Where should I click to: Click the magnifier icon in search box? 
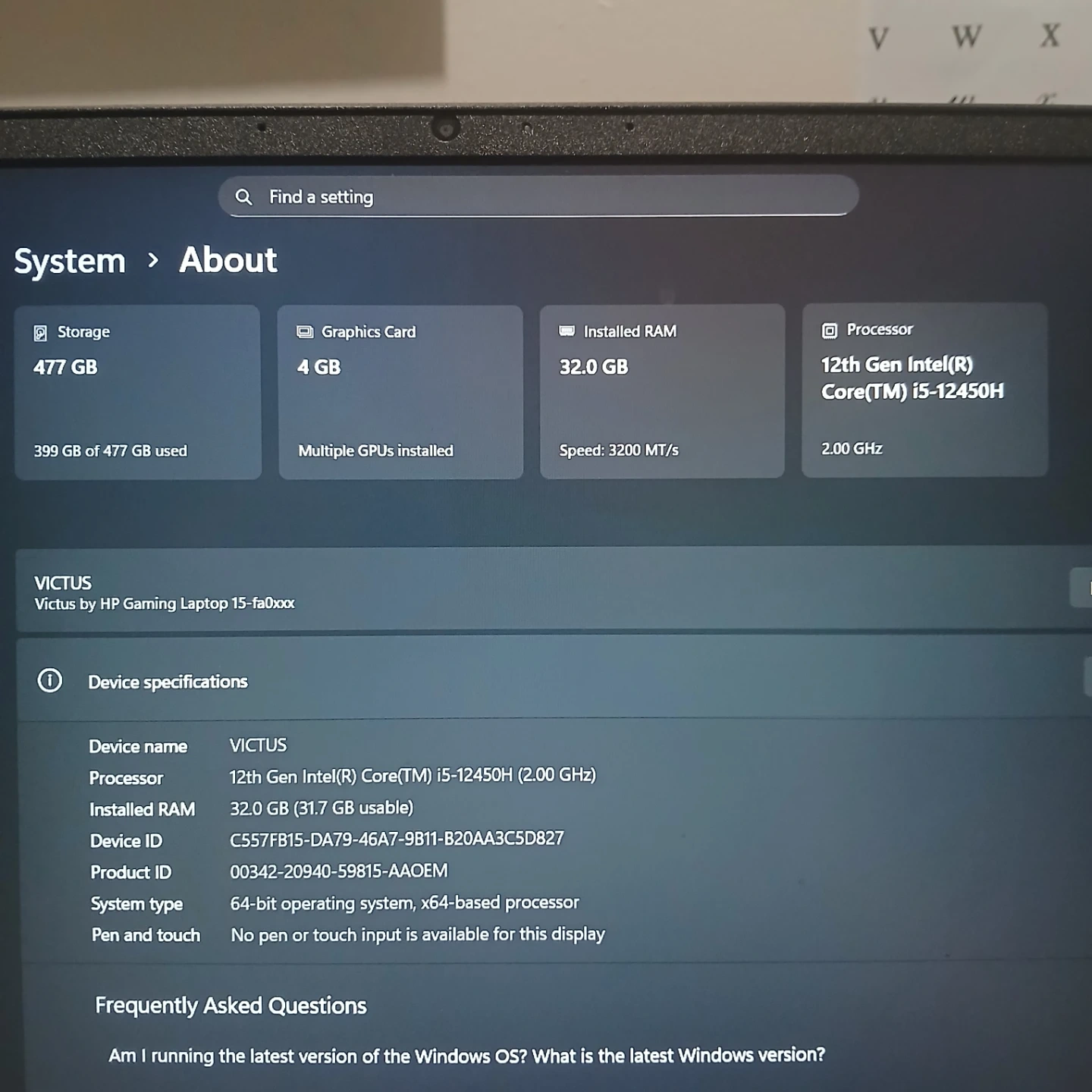[243, 197]
